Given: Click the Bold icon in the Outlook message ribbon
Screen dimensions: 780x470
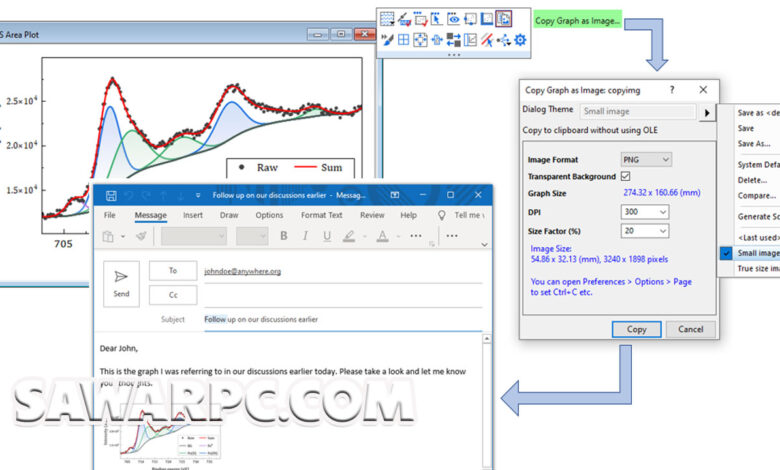Looking at the screenshot, I should [x=284, y=236].
